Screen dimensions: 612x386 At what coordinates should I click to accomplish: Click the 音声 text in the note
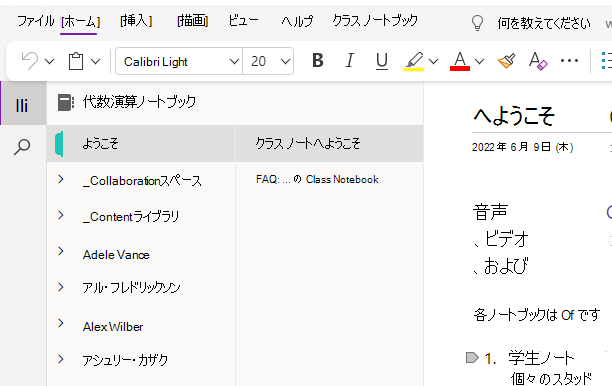(x=490, y=212)
